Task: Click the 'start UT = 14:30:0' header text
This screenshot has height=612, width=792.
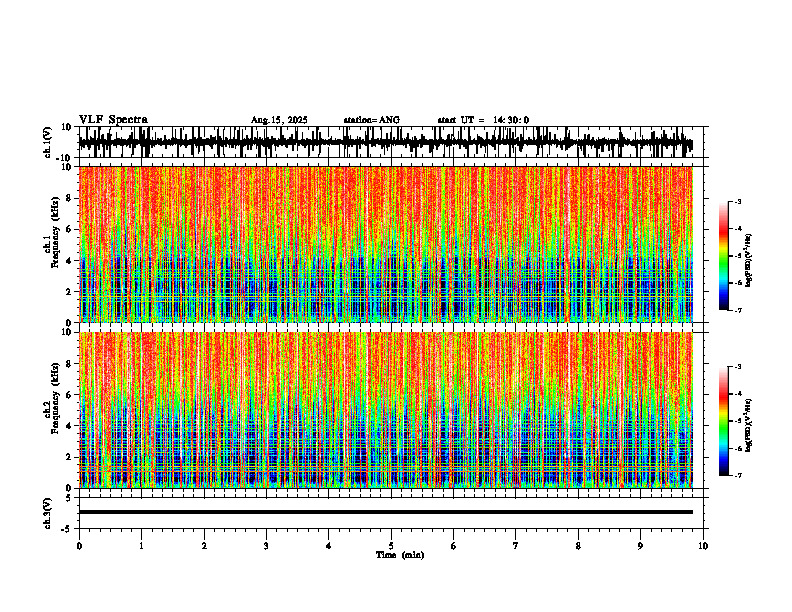Action: tap(483, 120)
